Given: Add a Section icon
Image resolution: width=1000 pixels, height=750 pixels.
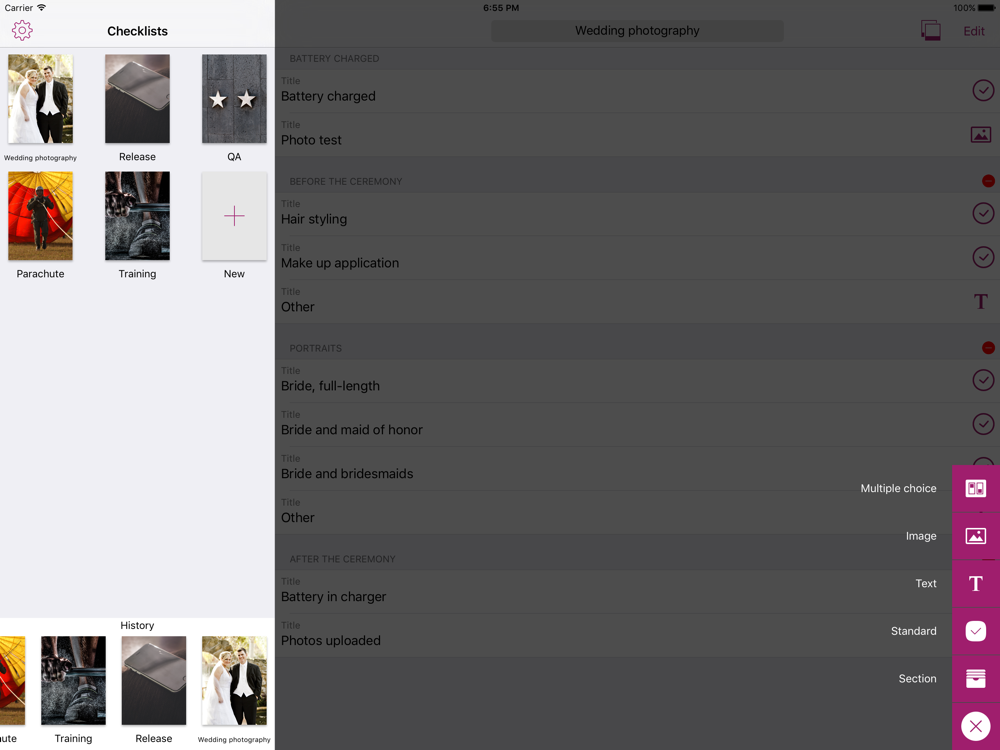Looking at the screenshot, I should 976,679.
